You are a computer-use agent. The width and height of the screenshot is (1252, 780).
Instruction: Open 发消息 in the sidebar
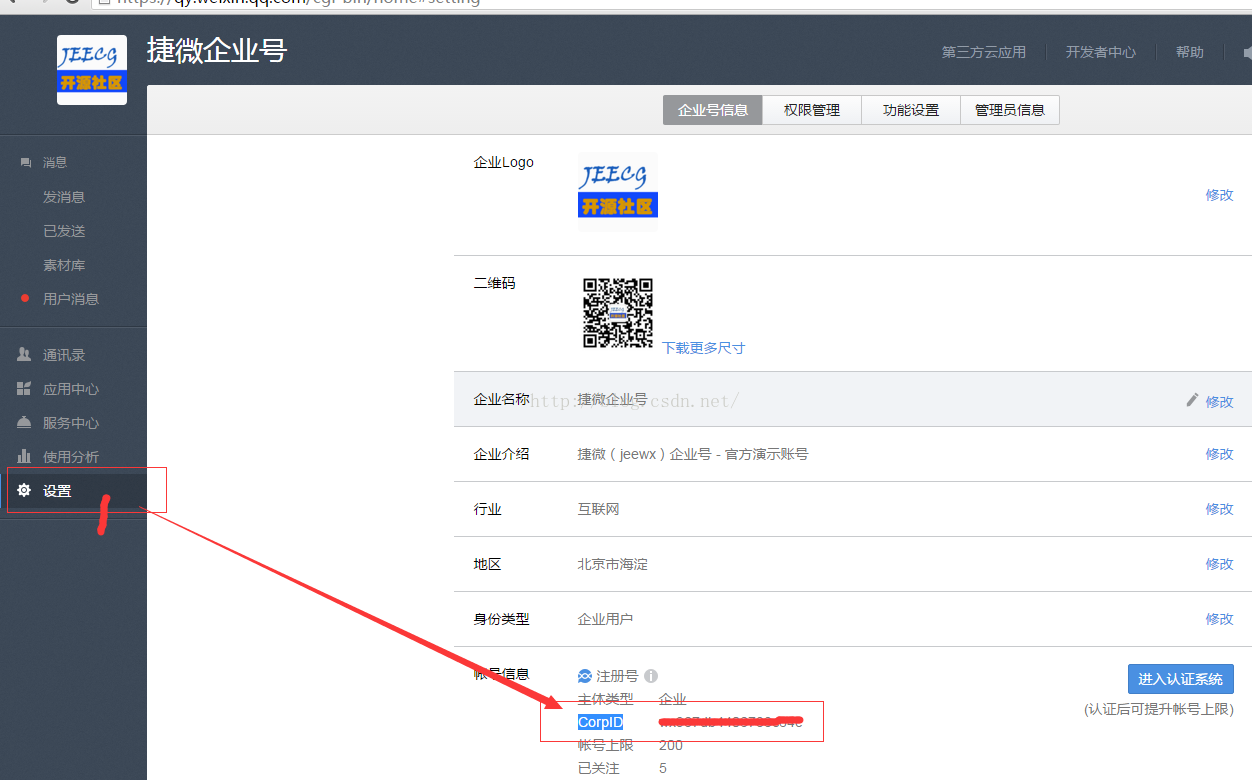[64, 197]
